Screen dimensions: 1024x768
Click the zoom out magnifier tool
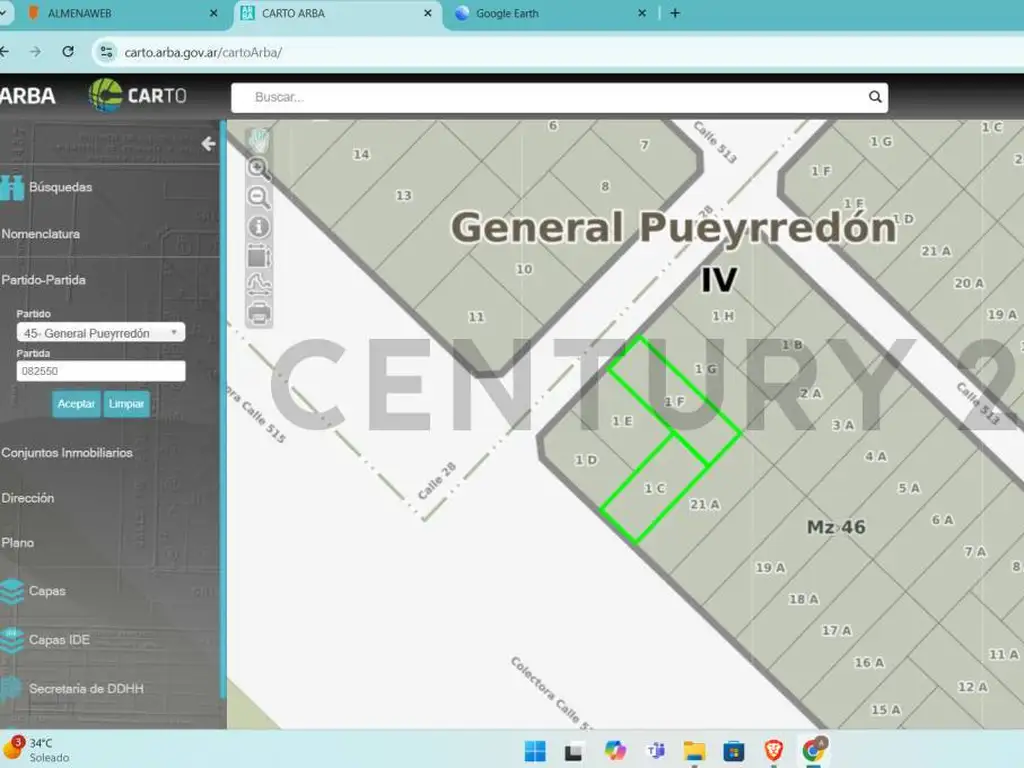click(259, 197)
